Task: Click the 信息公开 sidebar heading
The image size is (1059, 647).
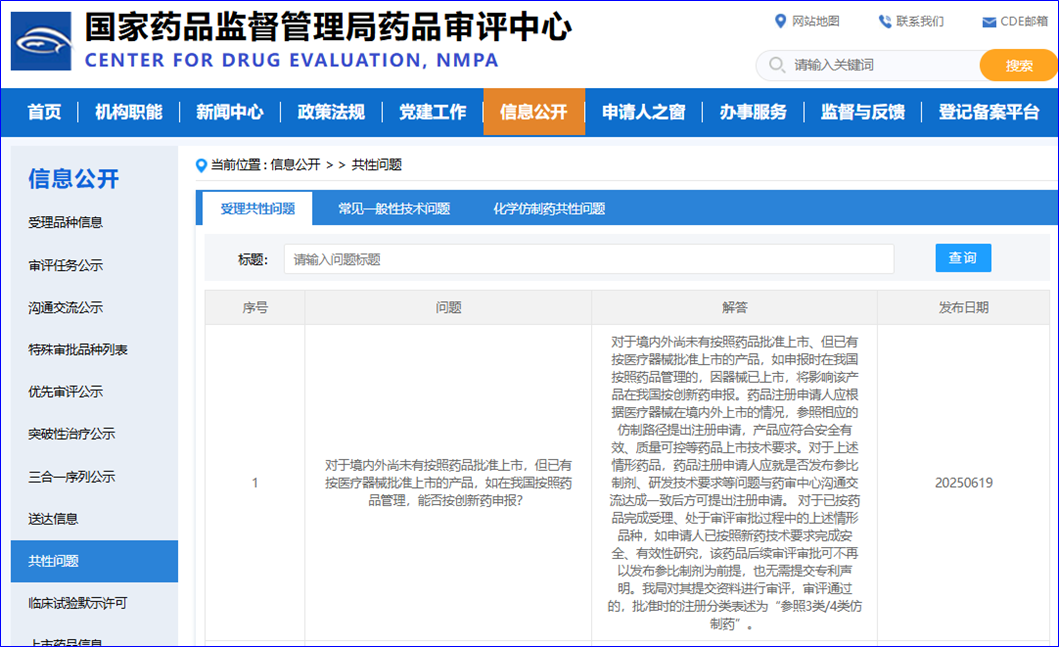Action: coord(74,179)
